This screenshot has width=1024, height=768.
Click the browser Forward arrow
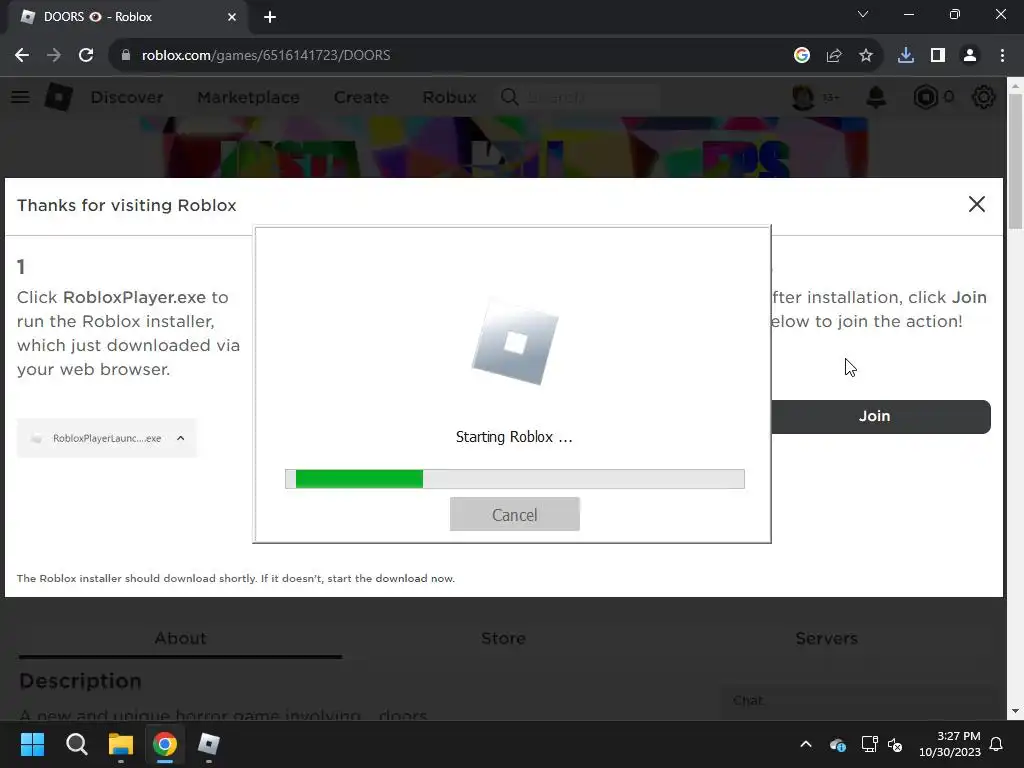click(x=54, y=56)
